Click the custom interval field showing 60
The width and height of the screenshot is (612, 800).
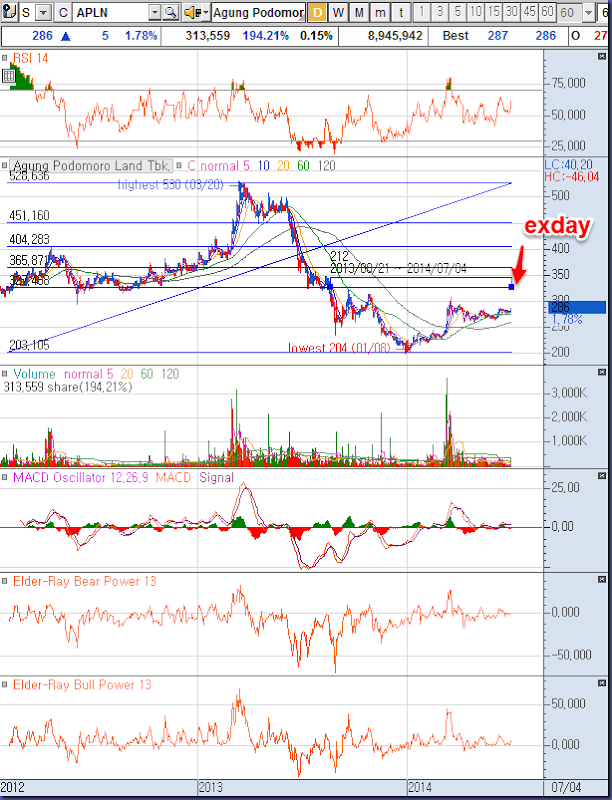(570, 13)
